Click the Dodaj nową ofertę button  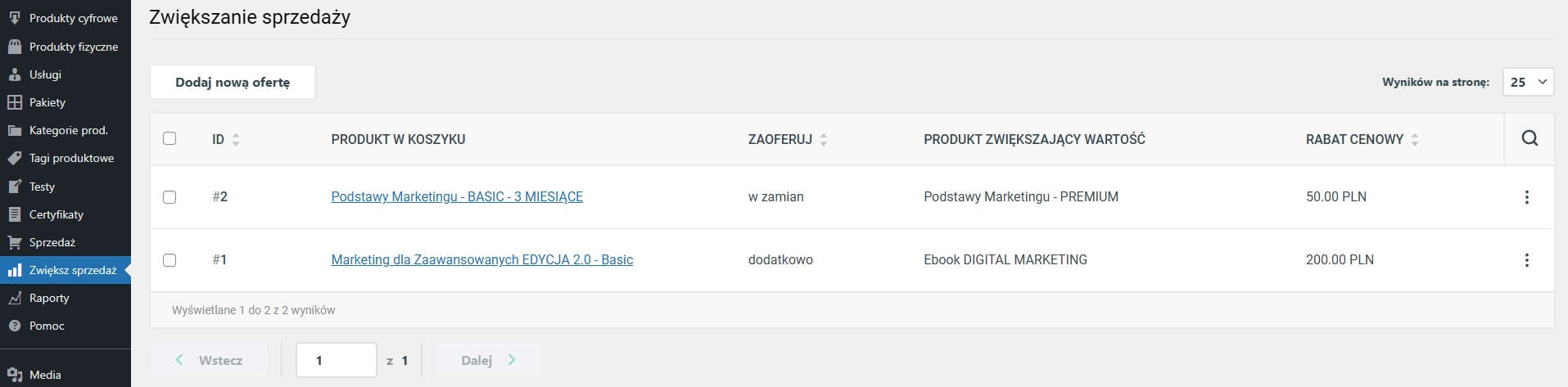pos(233,82)
